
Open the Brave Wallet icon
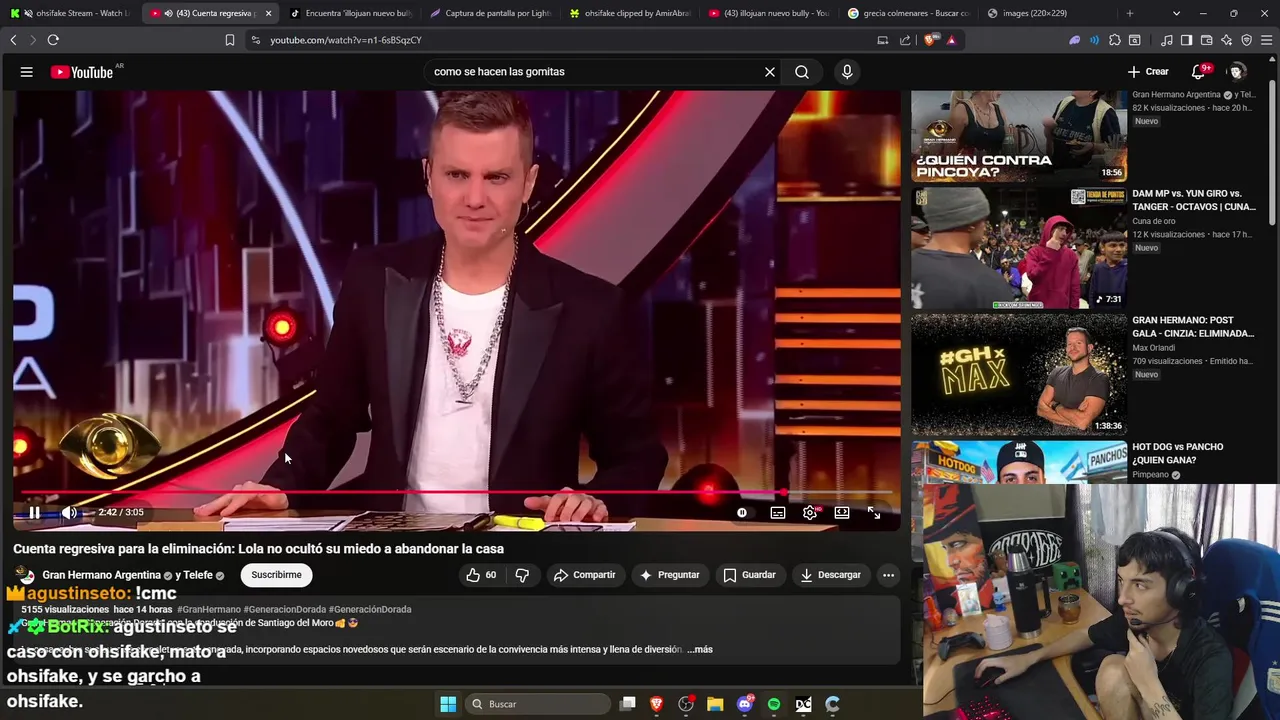pyautogui.click(x=1207, y=40)
